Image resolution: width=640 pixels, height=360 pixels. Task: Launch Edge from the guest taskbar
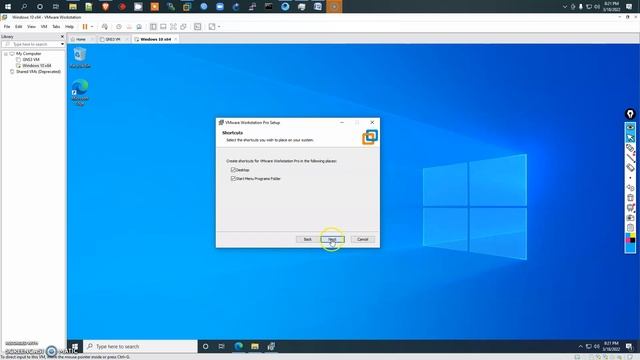tap(238, 347)
